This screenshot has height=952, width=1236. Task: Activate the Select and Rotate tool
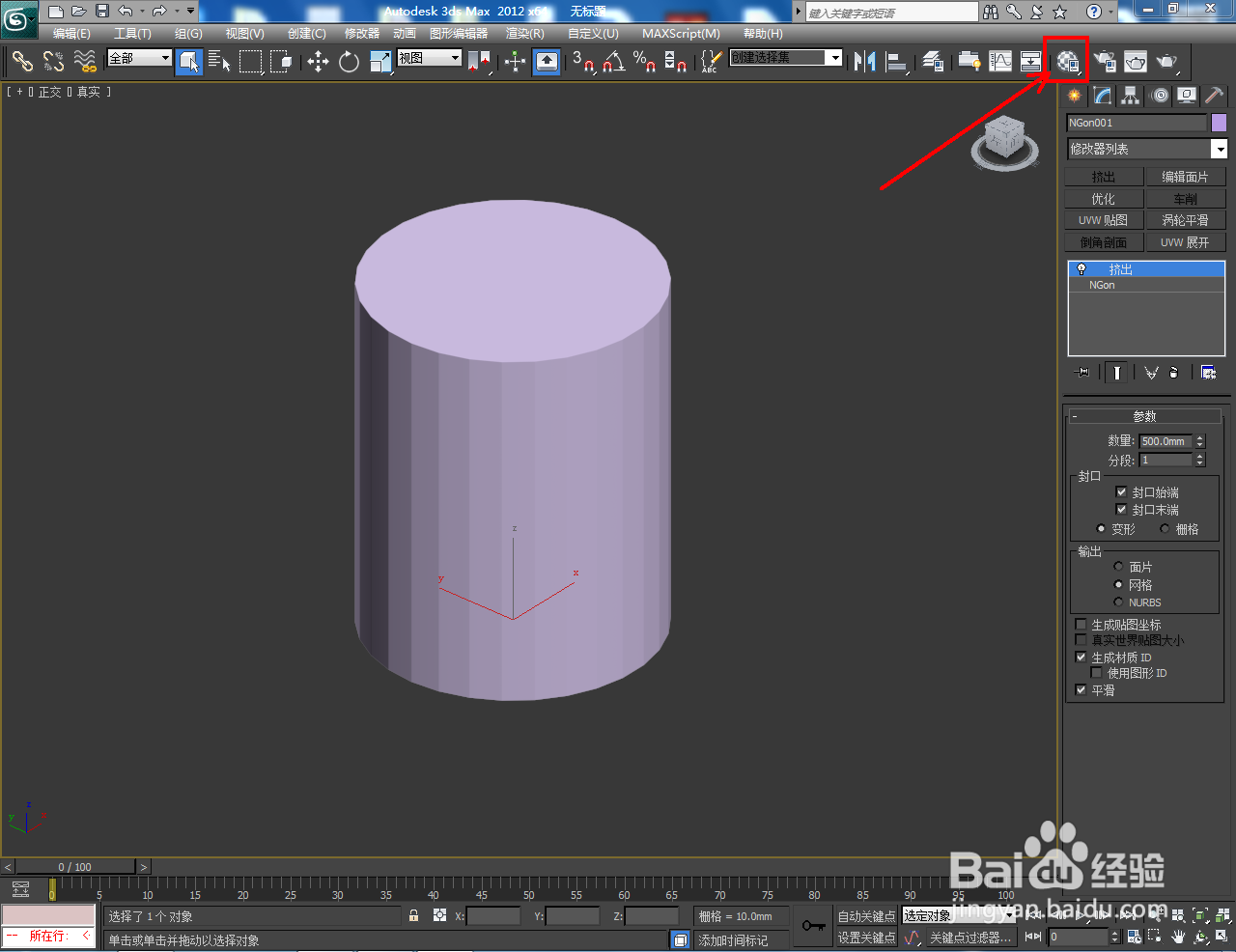[x=349, y=62]
